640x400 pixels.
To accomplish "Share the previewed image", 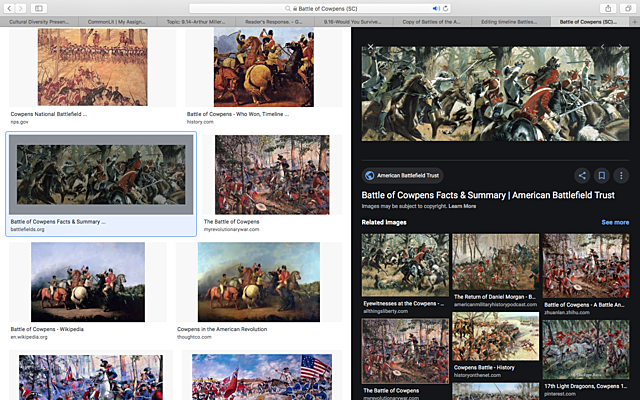I will (582, 176).
